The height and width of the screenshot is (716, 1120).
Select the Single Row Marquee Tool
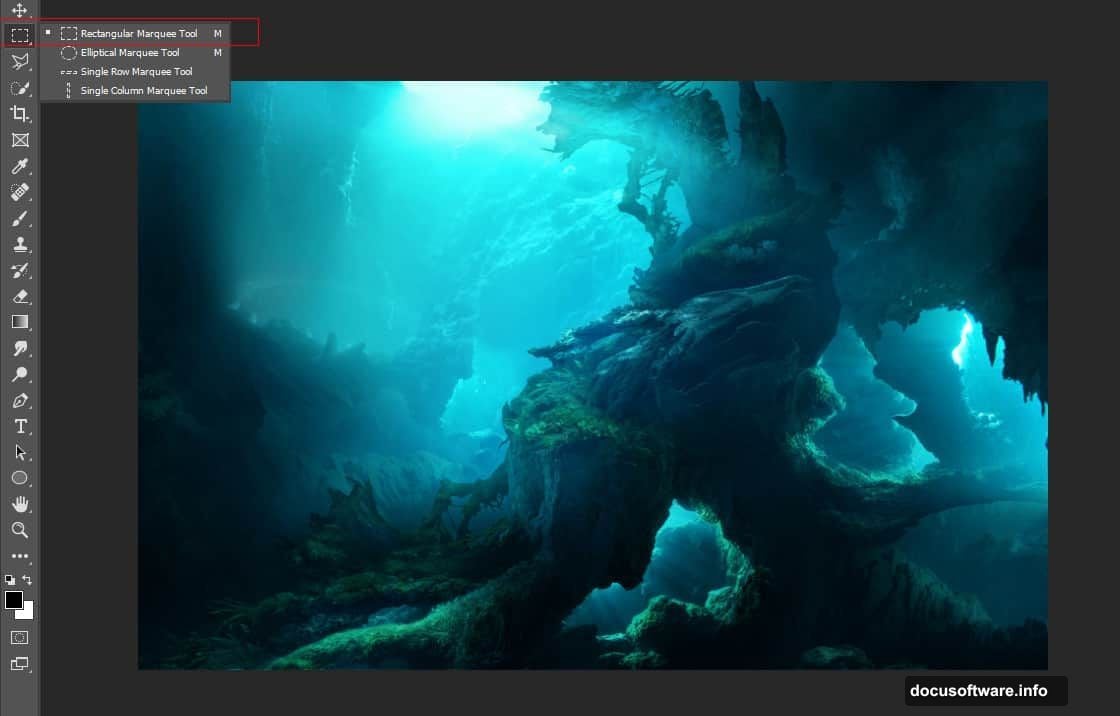pyautogui.click(x=136, y=71)
